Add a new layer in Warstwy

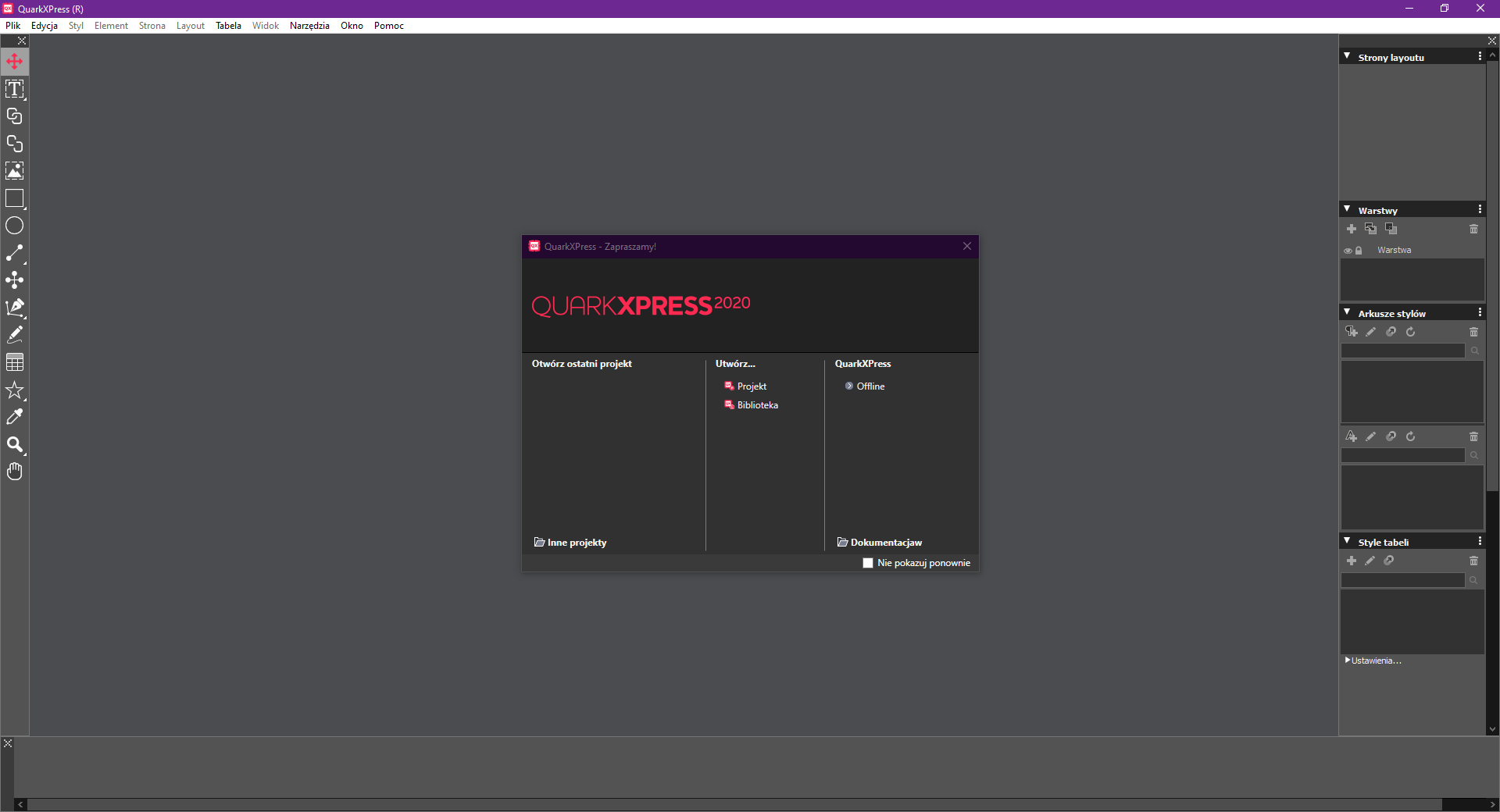pyautogui.click(x=1352, y=229)
